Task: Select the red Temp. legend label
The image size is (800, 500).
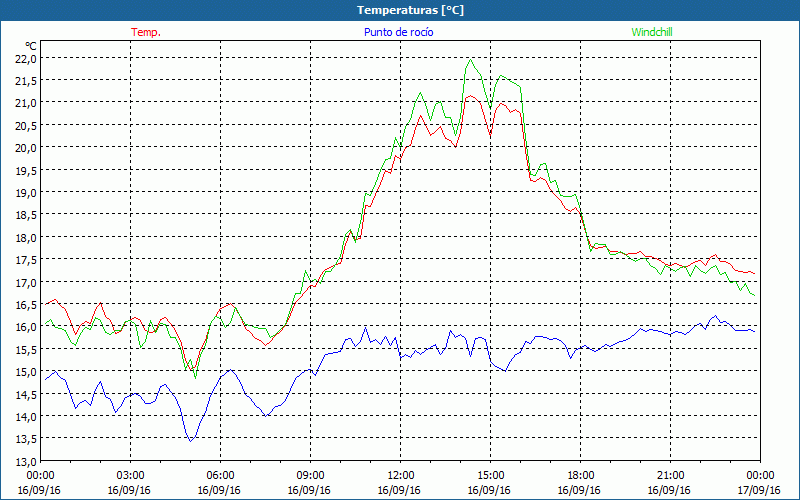Action: coord(146,32)
